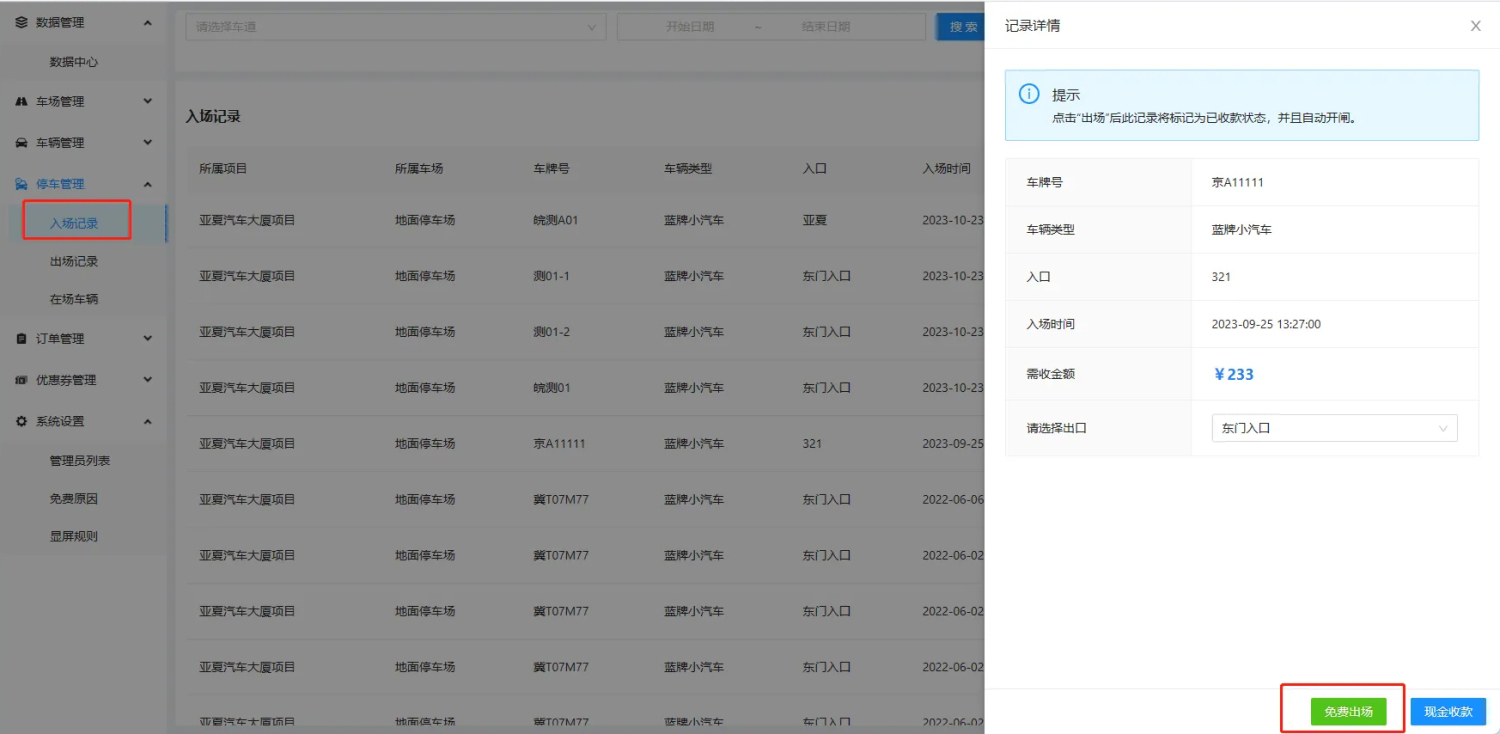This screenshot has width=1500, height=734.
Task: Click the 结束日期 date field
Action: 826,27
